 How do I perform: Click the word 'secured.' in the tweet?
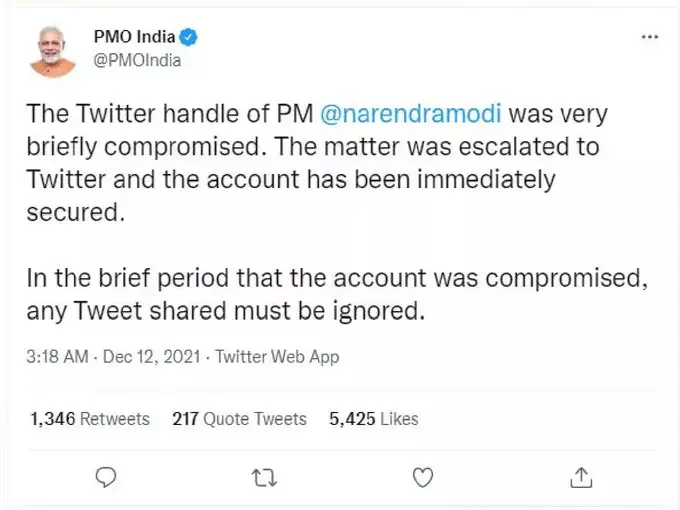click(x=74, y=213)
